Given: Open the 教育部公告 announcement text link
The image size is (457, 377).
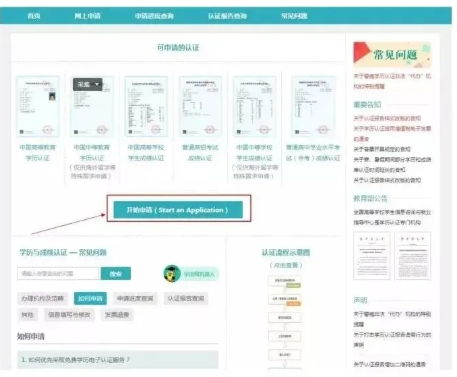Looking at the screenshot, I should (392, 217).
